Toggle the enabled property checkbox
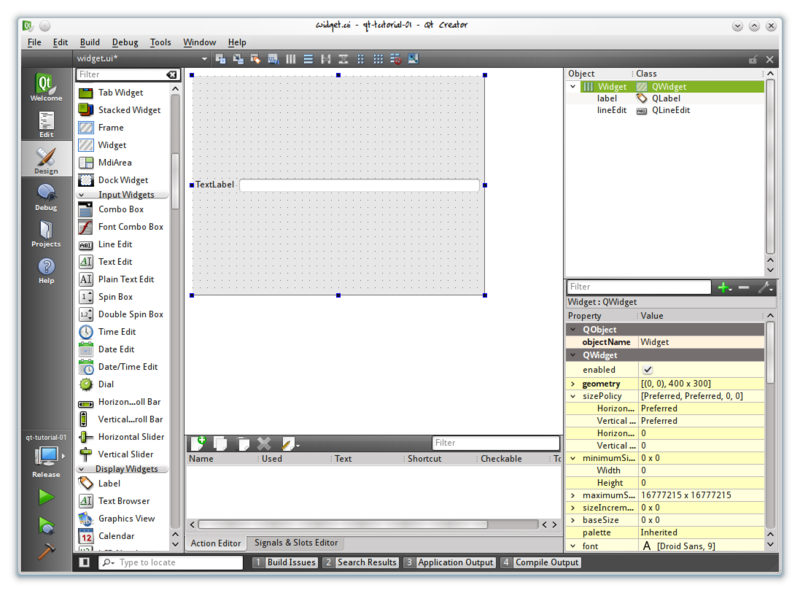 647,370
